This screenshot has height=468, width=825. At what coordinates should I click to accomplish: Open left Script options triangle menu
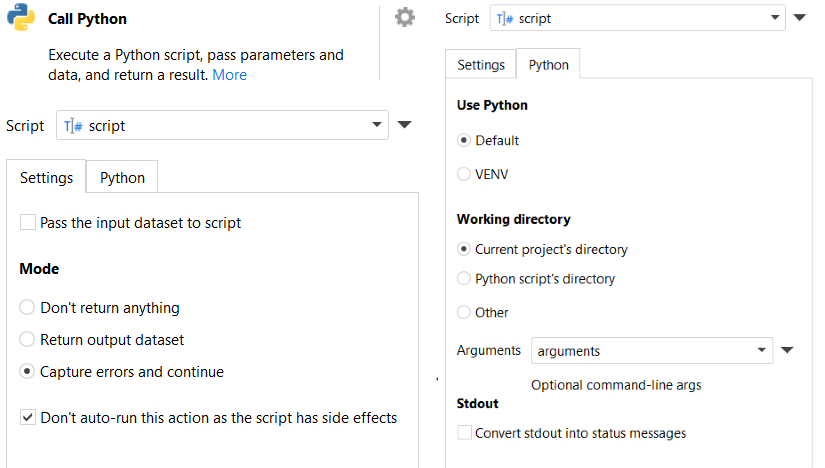coord(404,125)
